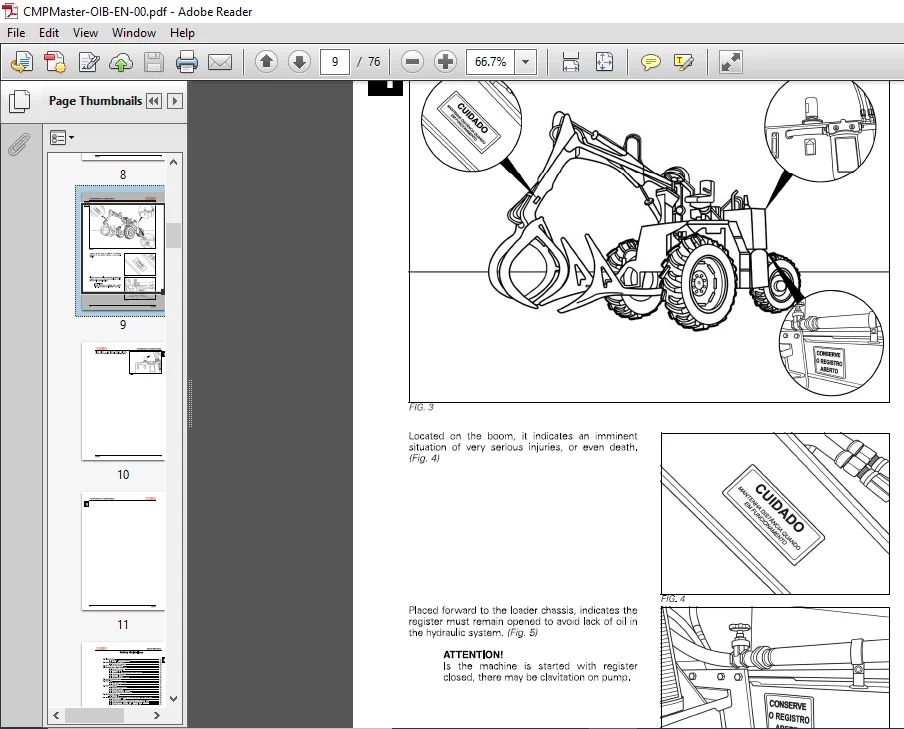Viewport: 904px width, 729px height.
Task: Go to previous page arrow
Action: [266, 61]
